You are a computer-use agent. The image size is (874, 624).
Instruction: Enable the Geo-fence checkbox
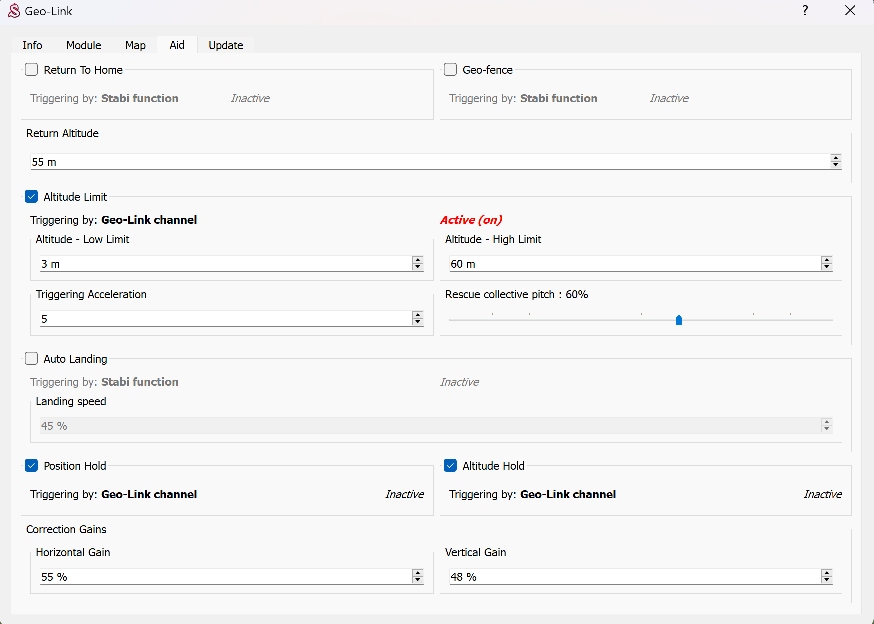coord(451,70)
